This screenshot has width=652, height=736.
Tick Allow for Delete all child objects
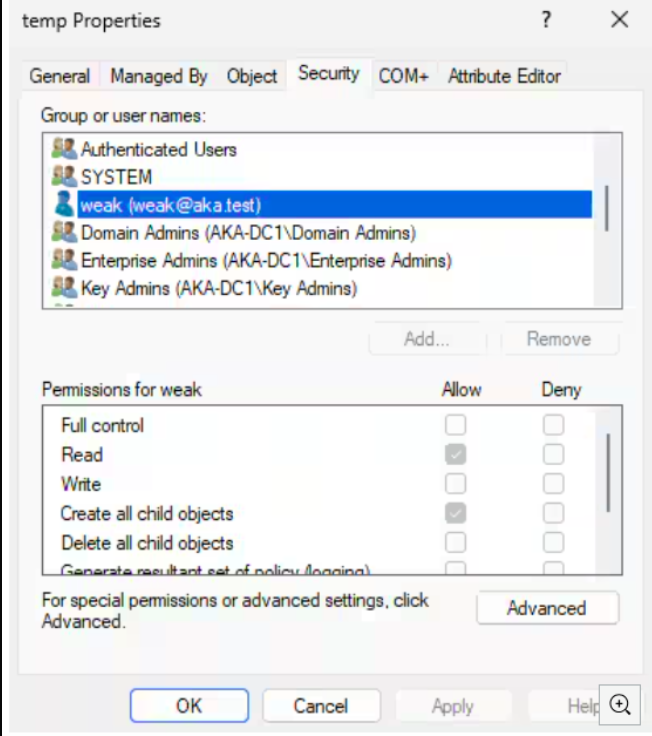point(455,543)
